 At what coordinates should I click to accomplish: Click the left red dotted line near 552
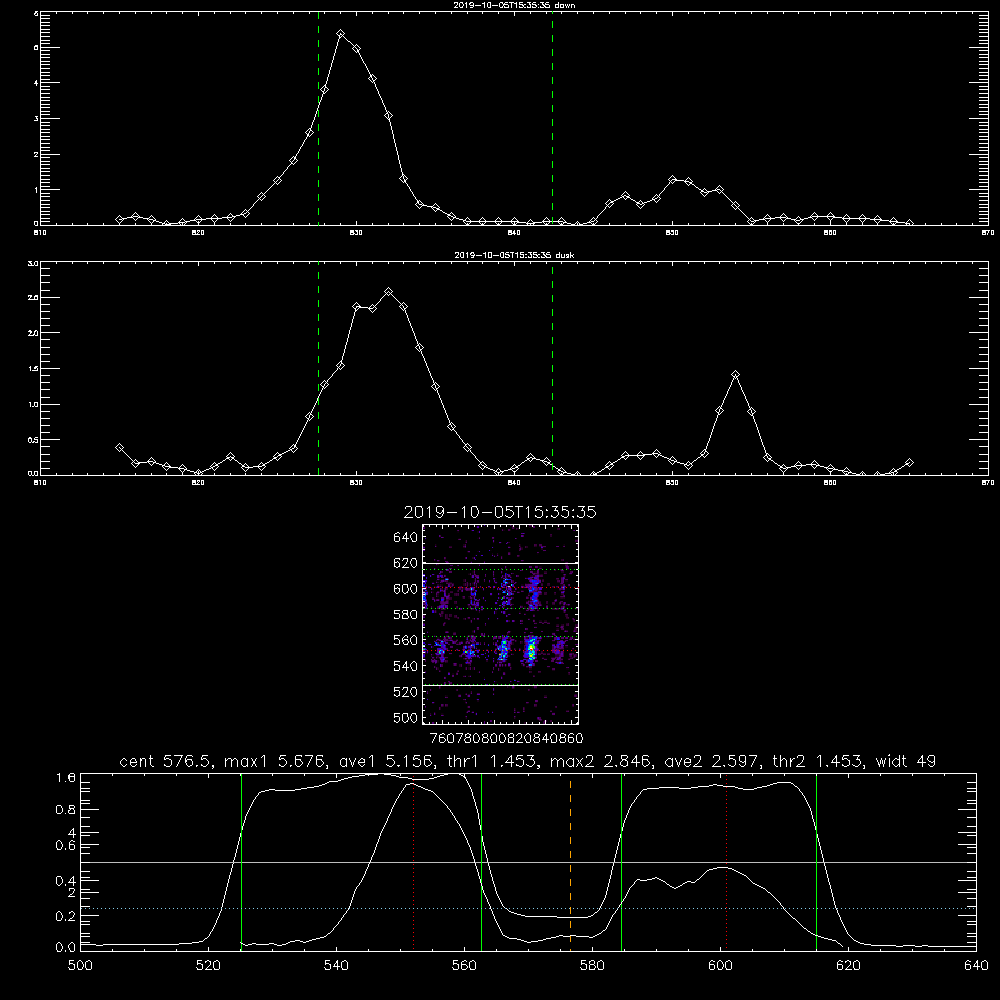[414, 861]
